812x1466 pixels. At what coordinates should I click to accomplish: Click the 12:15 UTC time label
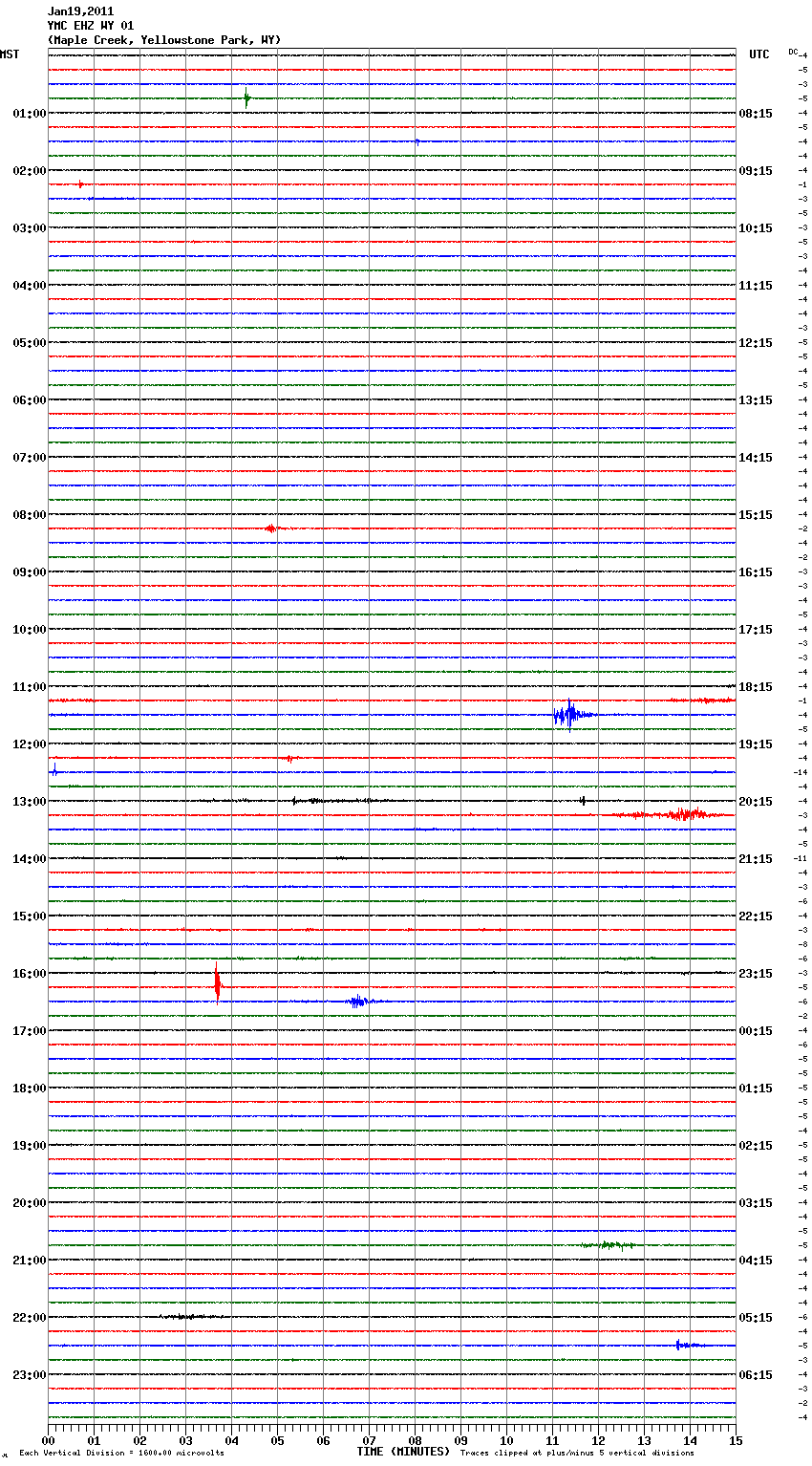point(756,343)
